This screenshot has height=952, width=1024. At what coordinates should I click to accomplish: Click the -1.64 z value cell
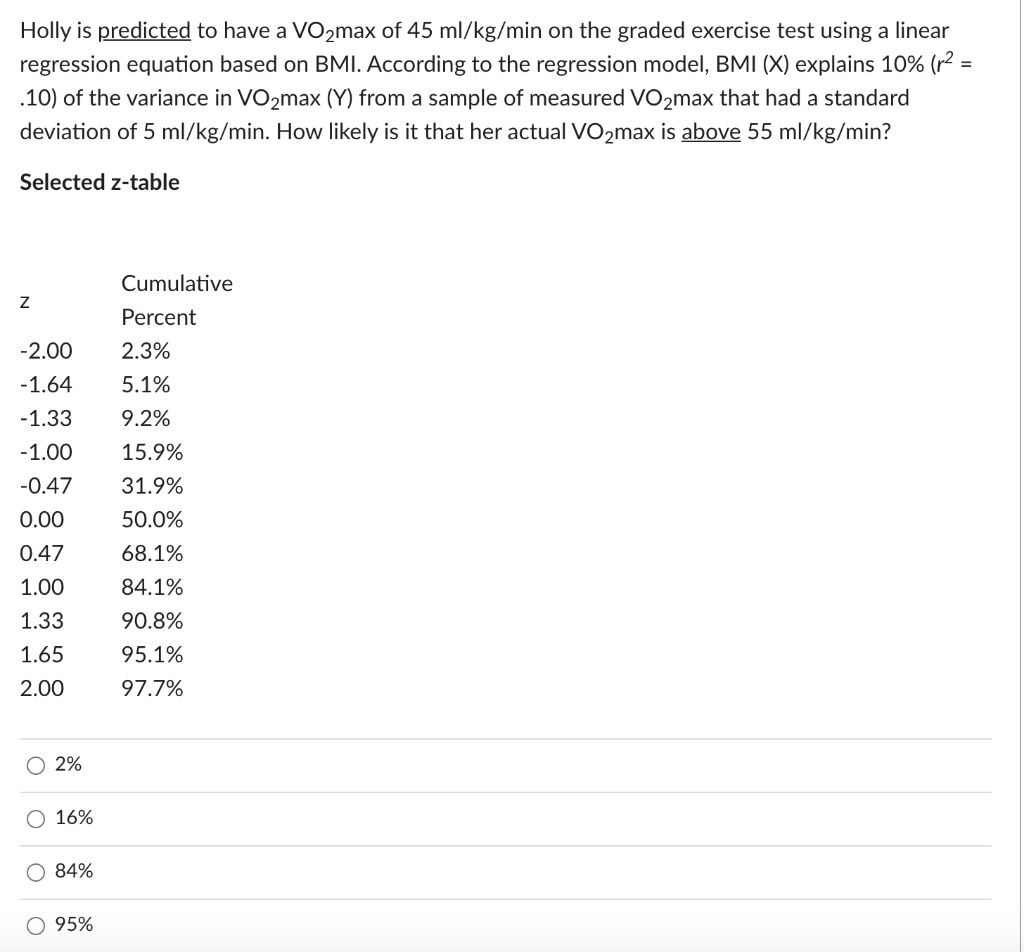[46, 385]
